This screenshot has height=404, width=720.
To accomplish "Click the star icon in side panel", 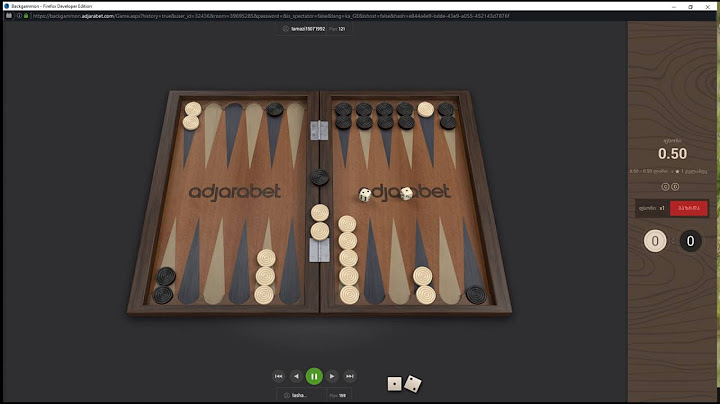I will coord(677,172).
